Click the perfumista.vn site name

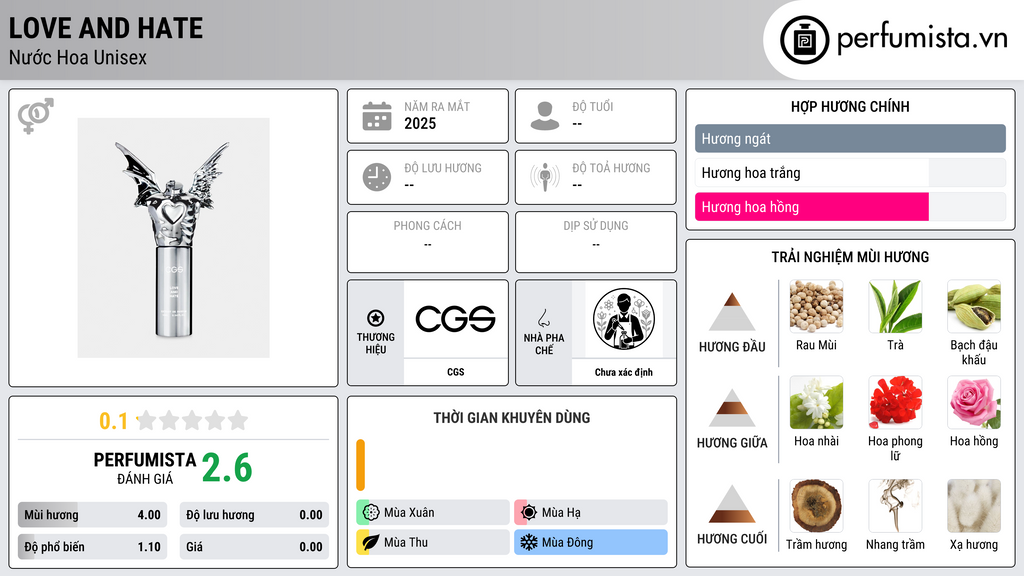click(922, 39)
